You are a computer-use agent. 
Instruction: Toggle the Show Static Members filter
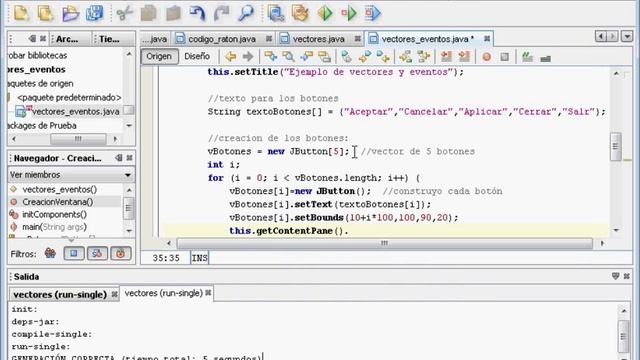[97, 253]
